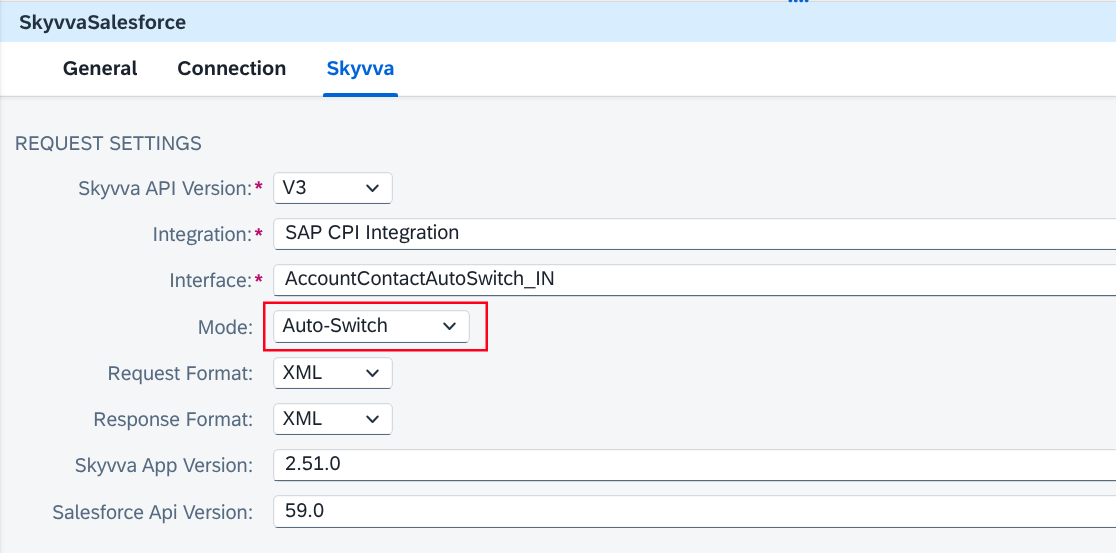Click the Integration input field
Viewport: 1116px width, 553px height.
695,233
